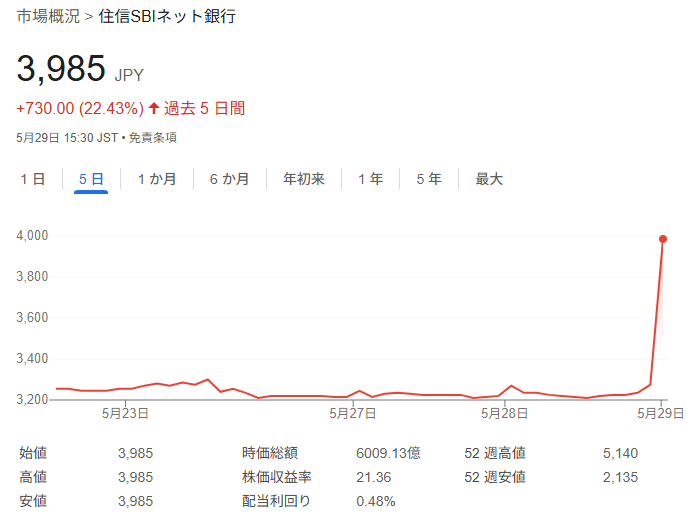Click the 3,200 y-axis label

click(32, 399)
